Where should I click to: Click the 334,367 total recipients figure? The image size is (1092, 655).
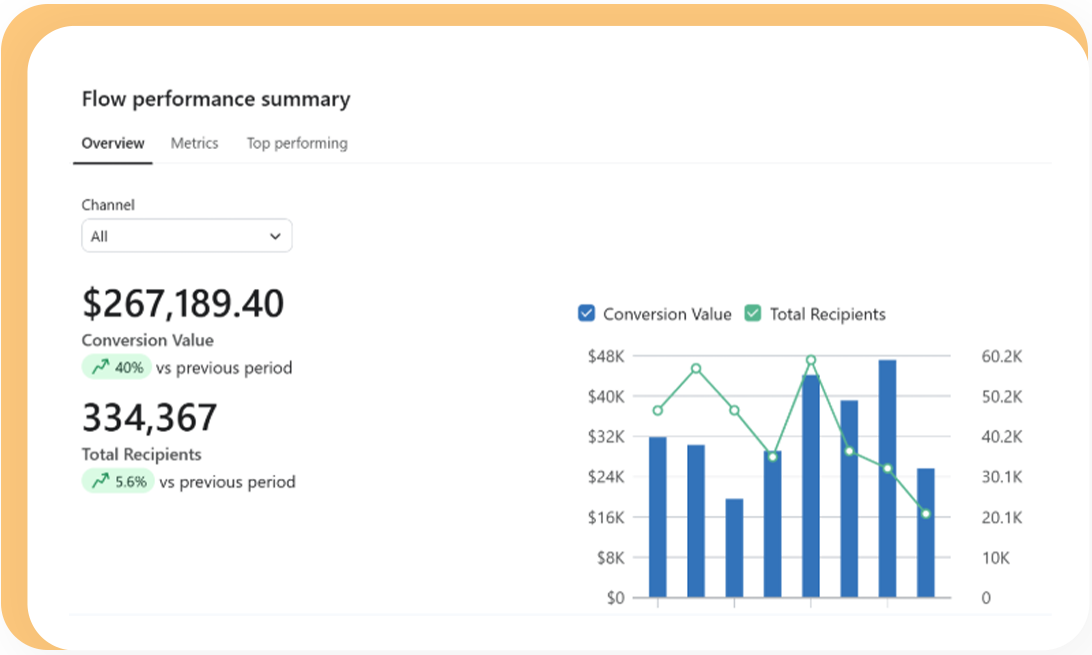(x=149, y=417)
